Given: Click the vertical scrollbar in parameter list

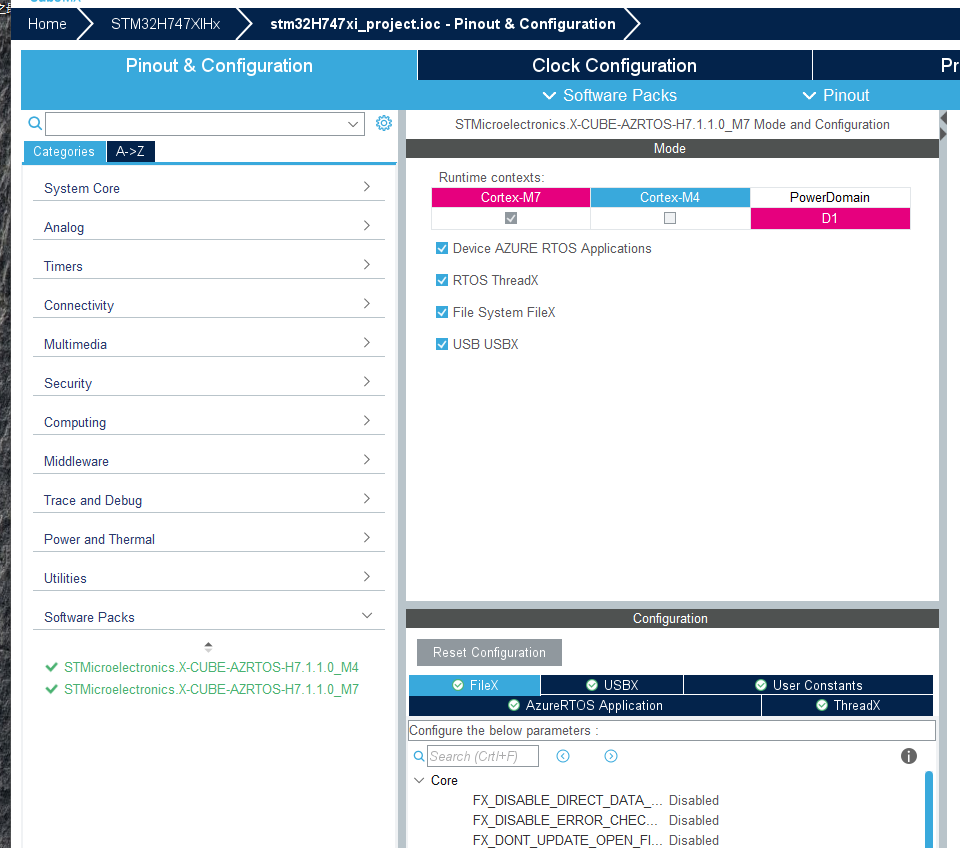Looking at the screenshot, I should pyautogui.click(x=929, y=809).
